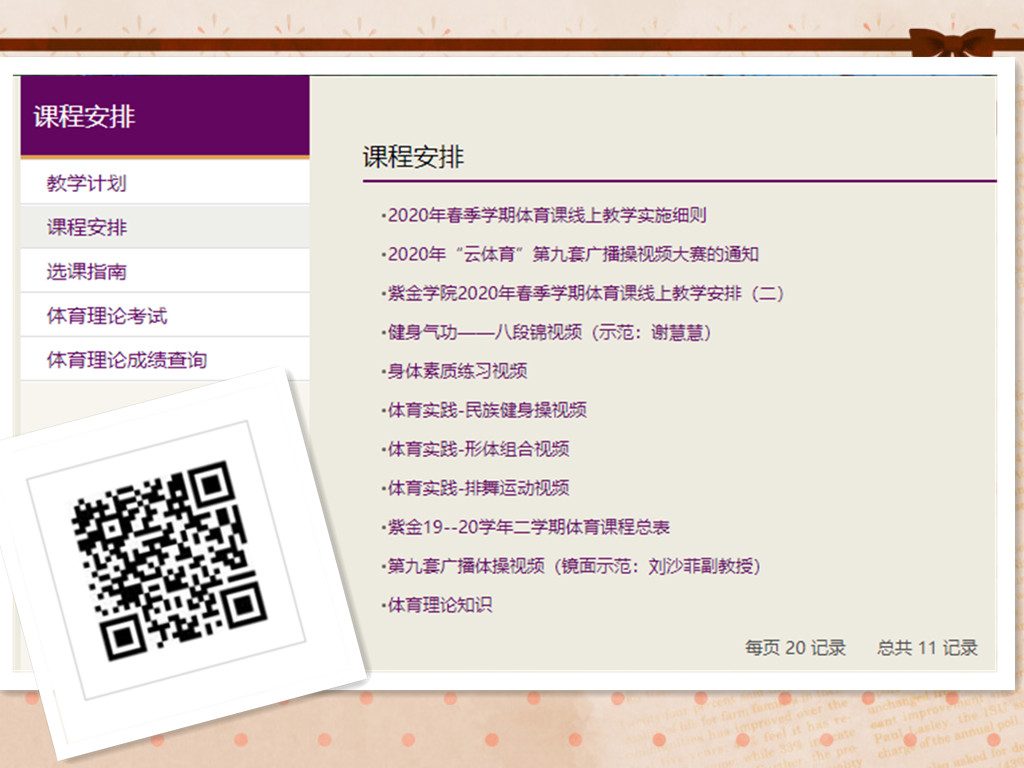Click the purple 课程安排 sidebar header
The height and width of the screenshot is (768, 1024).
click(165, 117)
